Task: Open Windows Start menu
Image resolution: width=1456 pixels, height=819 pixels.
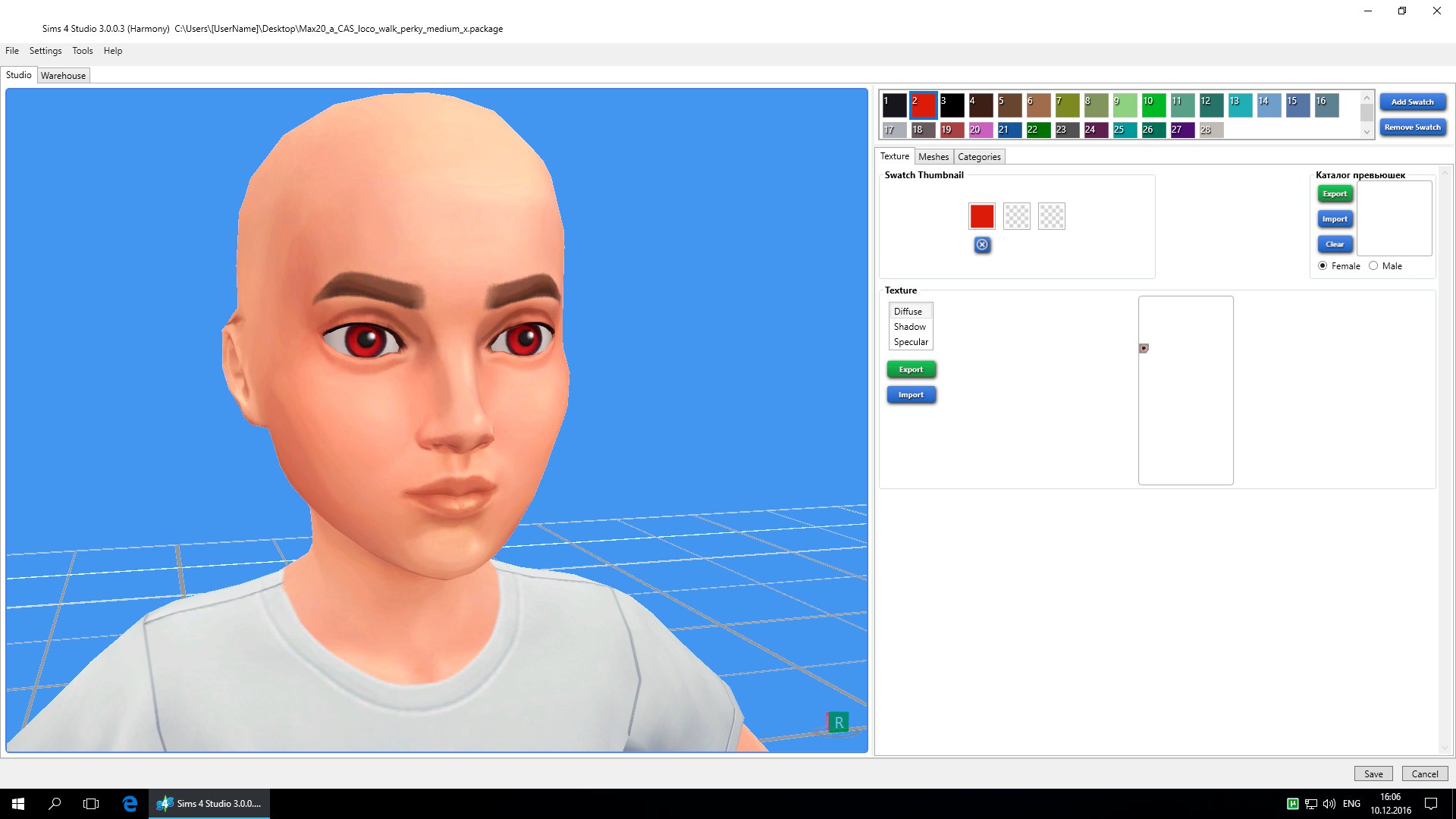Action: [x=18, y=804]
